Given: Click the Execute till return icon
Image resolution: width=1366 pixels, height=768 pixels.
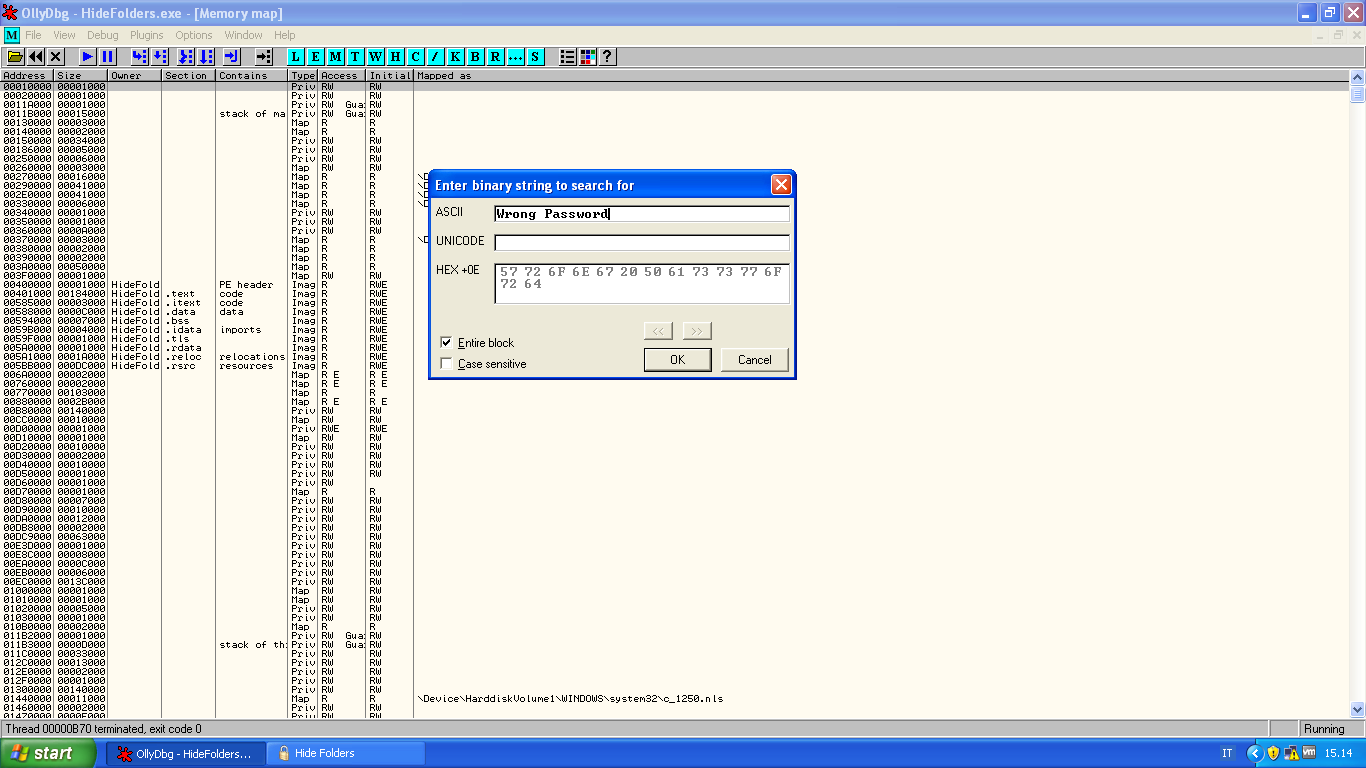Looking at the screenshot, I should [x=231, y=57].
